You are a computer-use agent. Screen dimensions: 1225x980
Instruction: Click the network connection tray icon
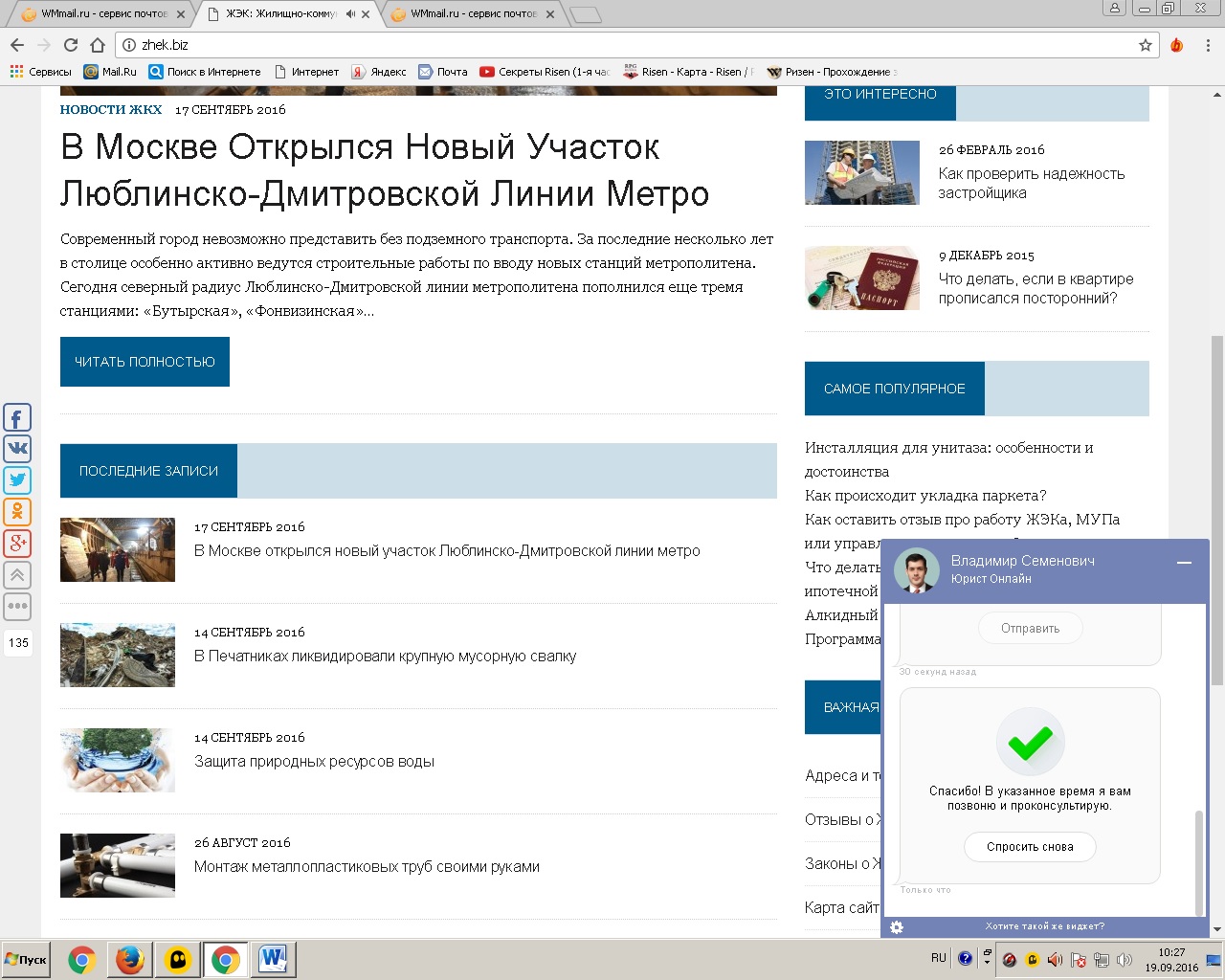click(x=1102, y=960)
